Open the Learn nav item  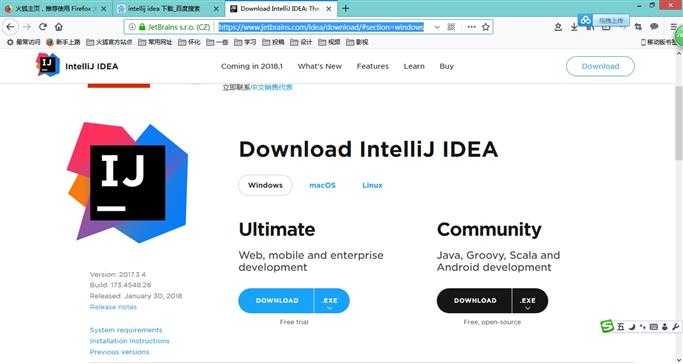pos(414,66)
